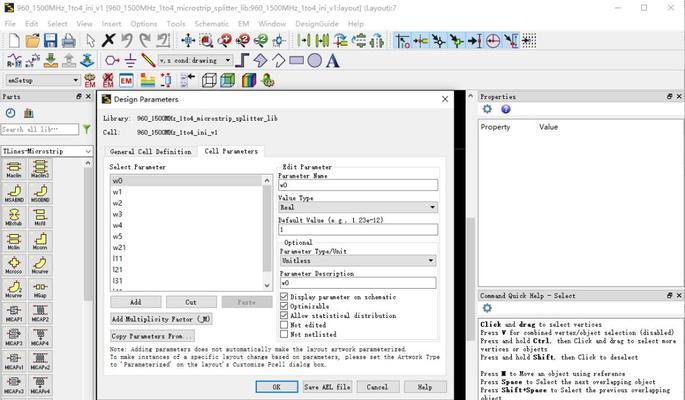Click the Save AEL file button
The height and width of the screenshot is (400, 685).
click(327, 386)
